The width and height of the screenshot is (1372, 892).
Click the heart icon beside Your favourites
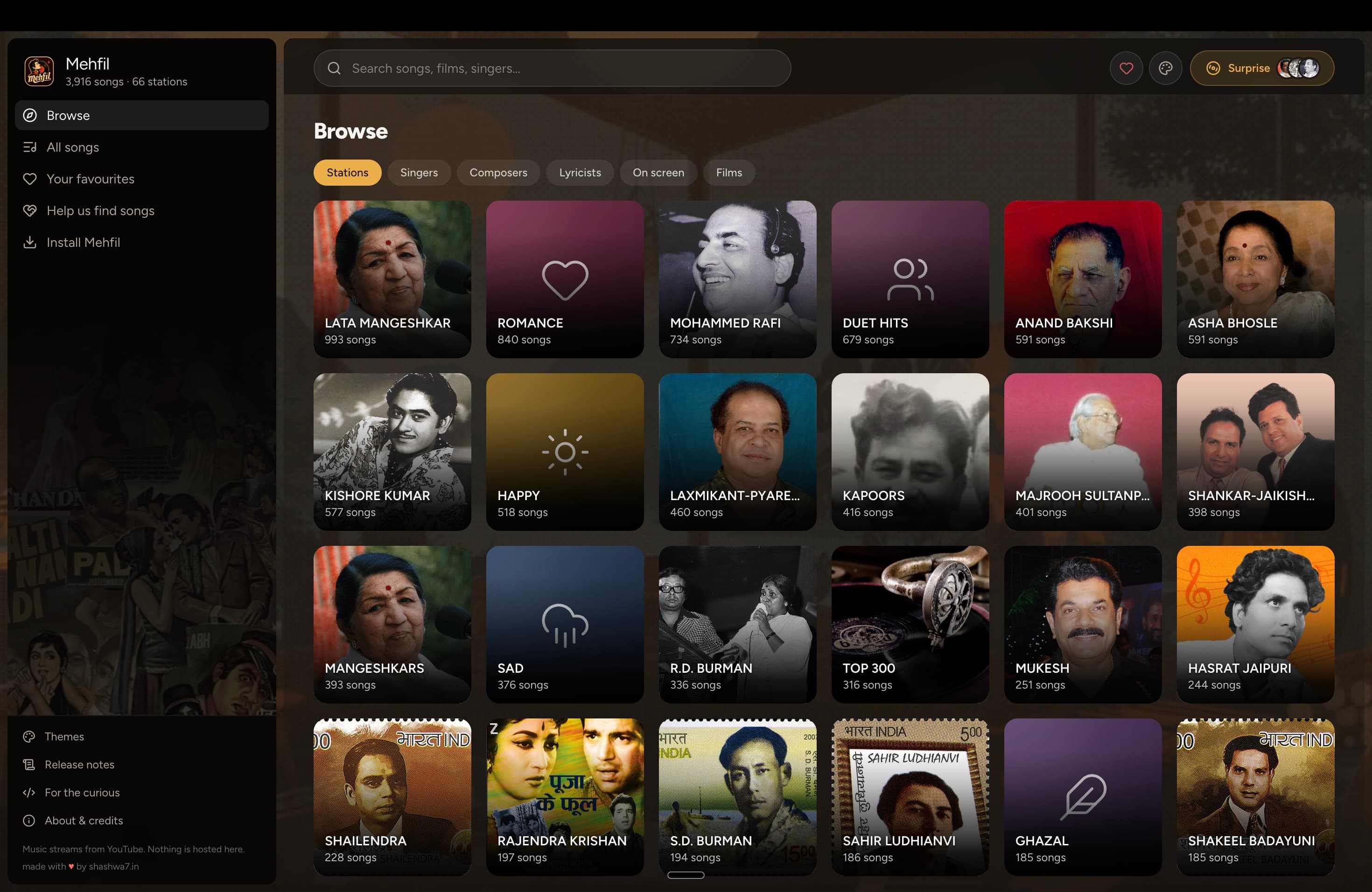(x=29, y=179)
